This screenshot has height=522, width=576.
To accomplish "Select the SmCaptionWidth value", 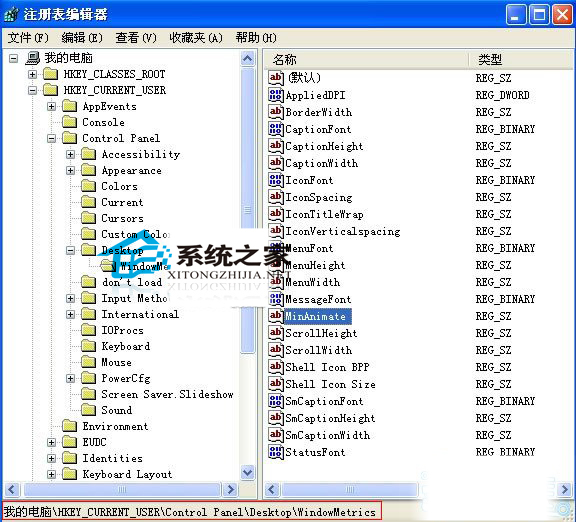I will coord(328,435).
